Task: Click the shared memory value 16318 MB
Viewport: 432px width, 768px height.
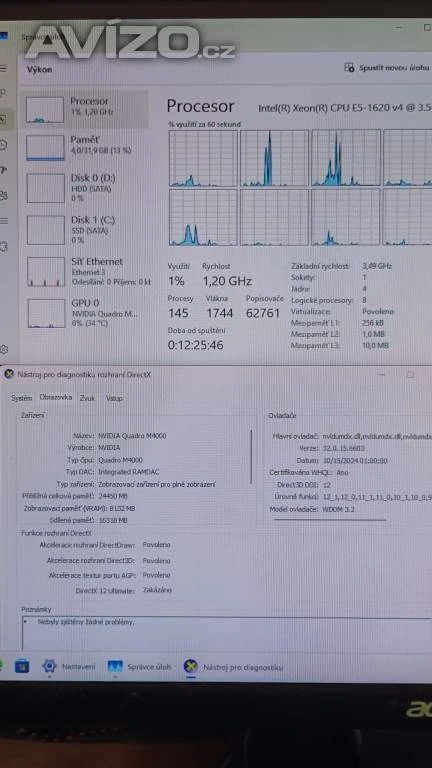Action: (x=113, y=520)
